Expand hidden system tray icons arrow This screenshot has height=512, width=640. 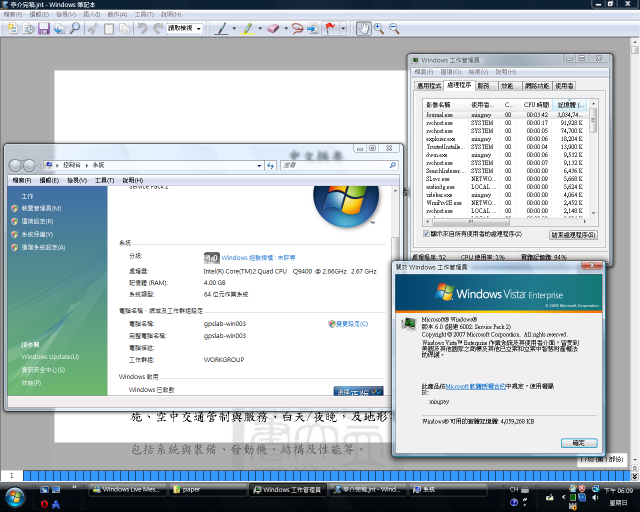tap(563, 497)
